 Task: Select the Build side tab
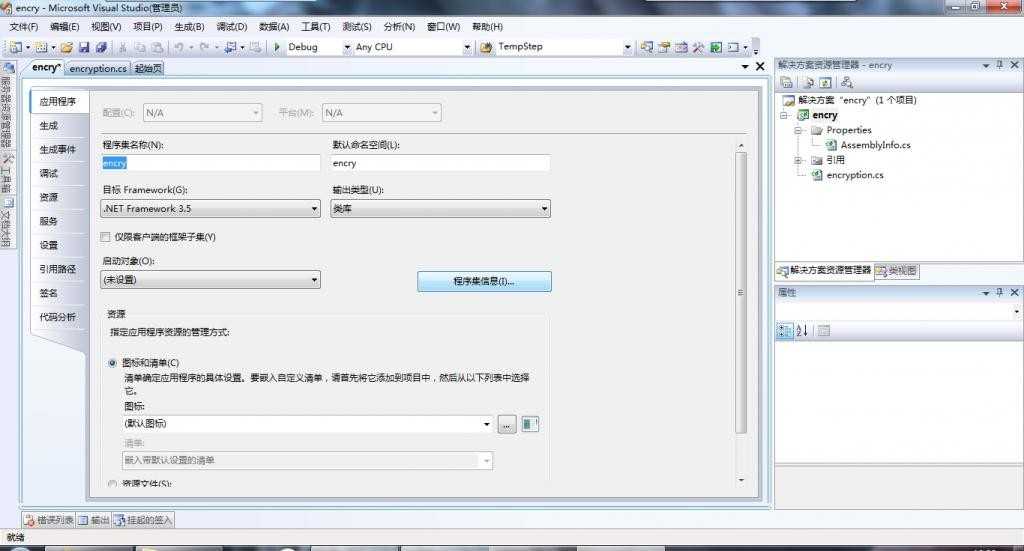[59, 125]
